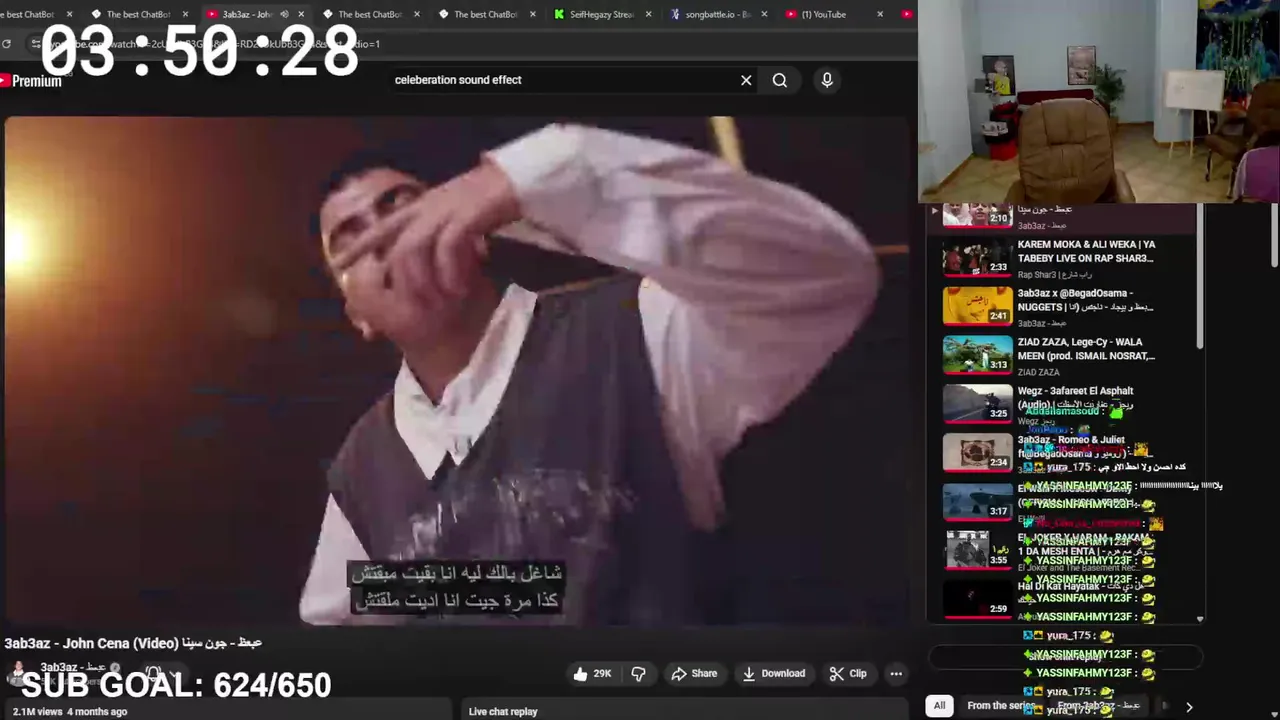Download the video
The image size is (1280, 720).
[x=773, y=674]
